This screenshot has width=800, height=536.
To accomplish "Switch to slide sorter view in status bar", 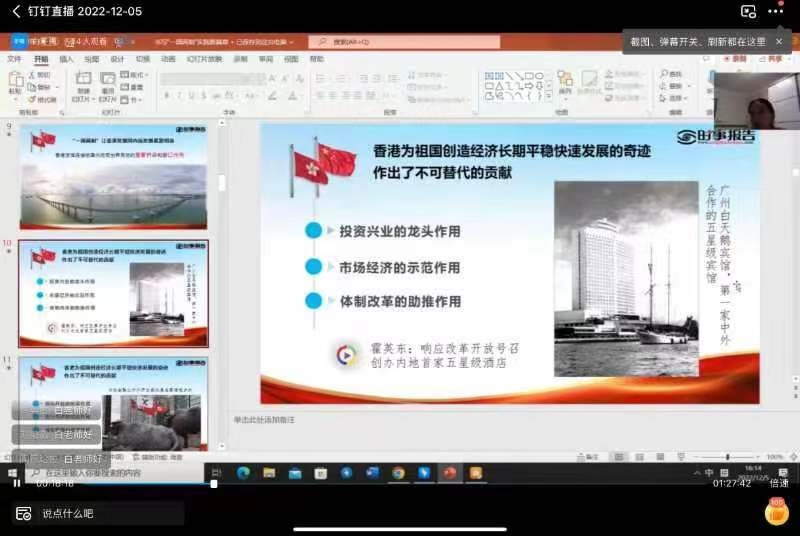I will (640, 457).
